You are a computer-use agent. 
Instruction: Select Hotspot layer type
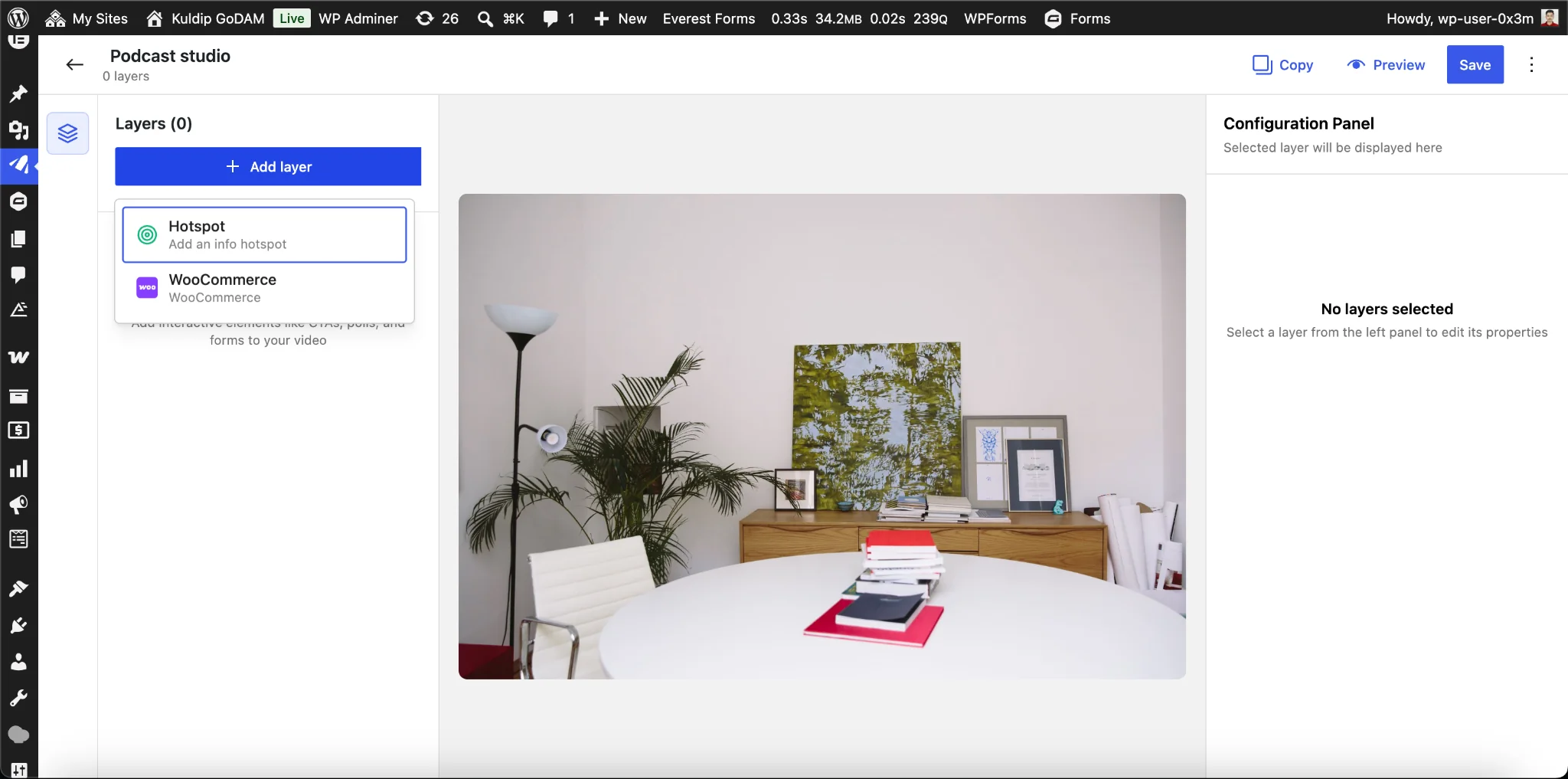tap(264, 234)
